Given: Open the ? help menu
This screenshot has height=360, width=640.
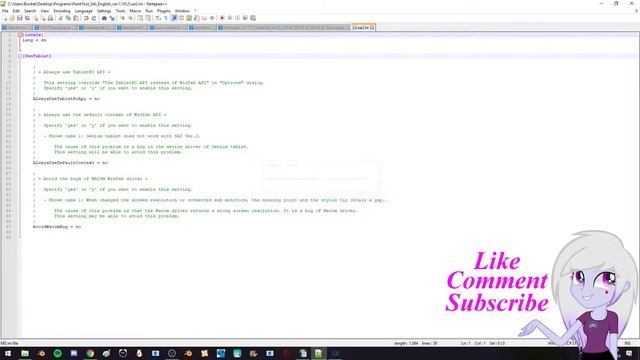Looking at the screenshot, I should click(195, 11).
